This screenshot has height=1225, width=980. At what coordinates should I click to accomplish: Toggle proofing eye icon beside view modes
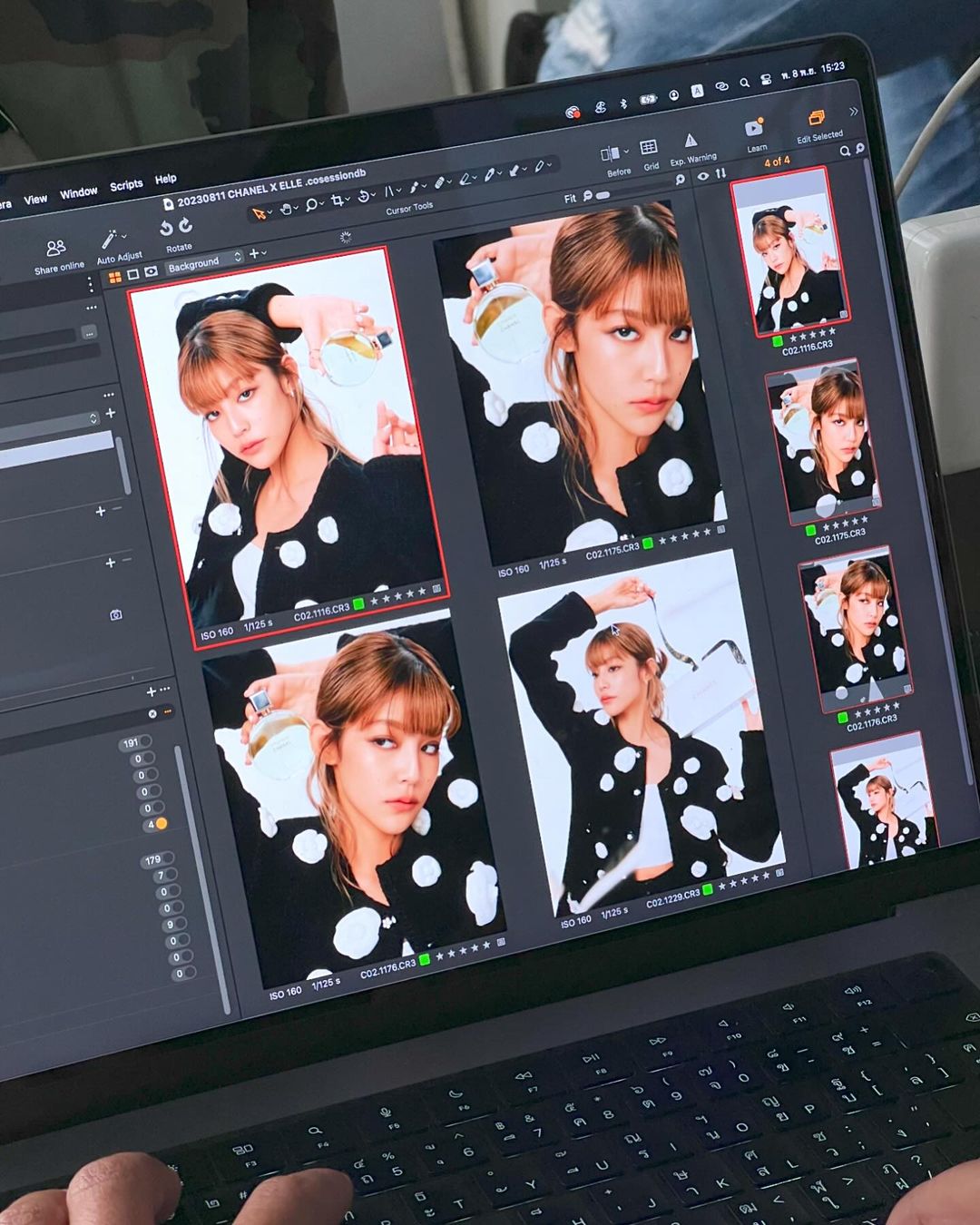(151, 271)
